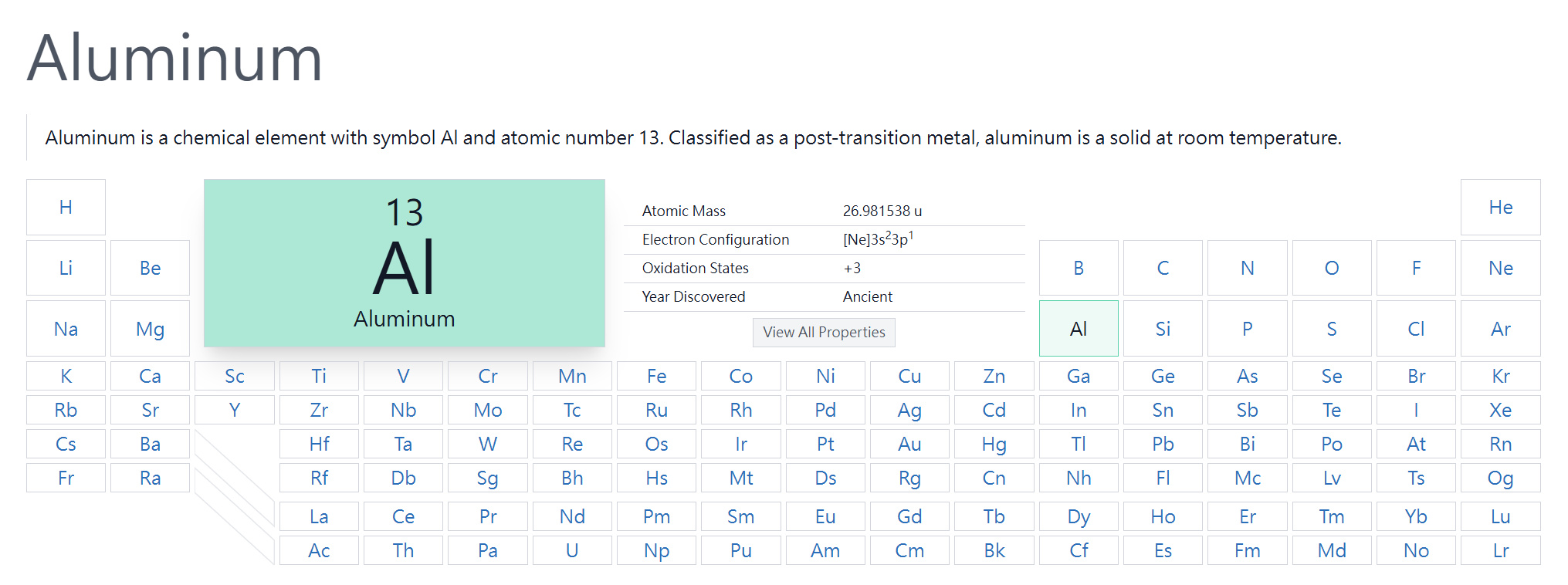Select the Scandium (Sc) element cell
This screenshot has height=585, width=1568.
coord(235,376)
